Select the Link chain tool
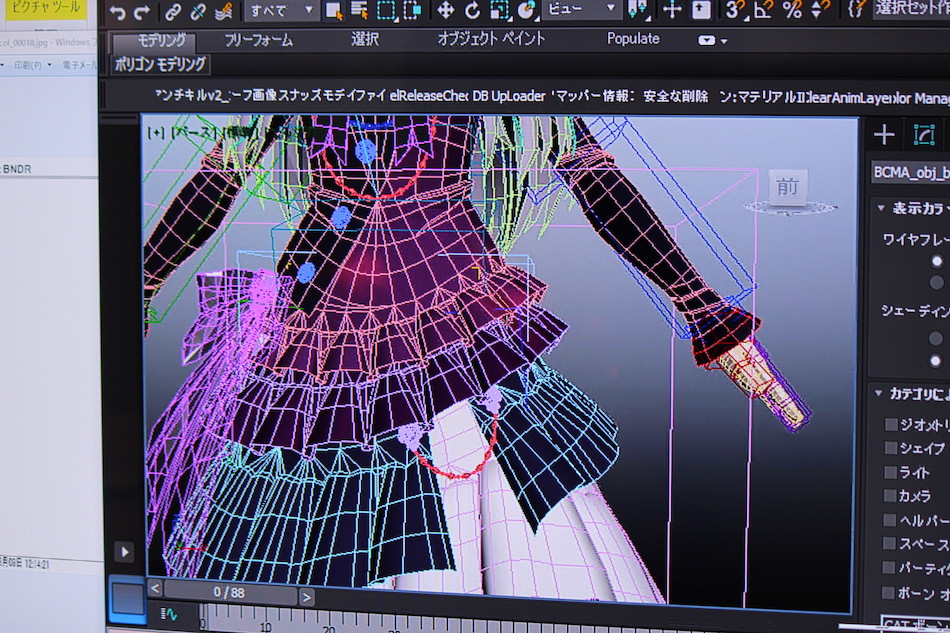 [173, 13]
